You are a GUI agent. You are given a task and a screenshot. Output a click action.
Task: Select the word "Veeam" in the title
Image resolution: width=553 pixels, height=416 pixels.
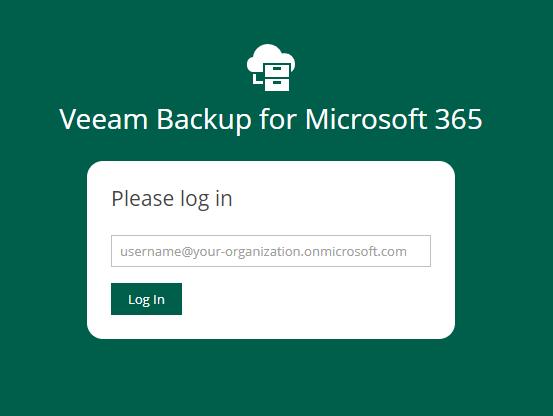tap(104, 119)
